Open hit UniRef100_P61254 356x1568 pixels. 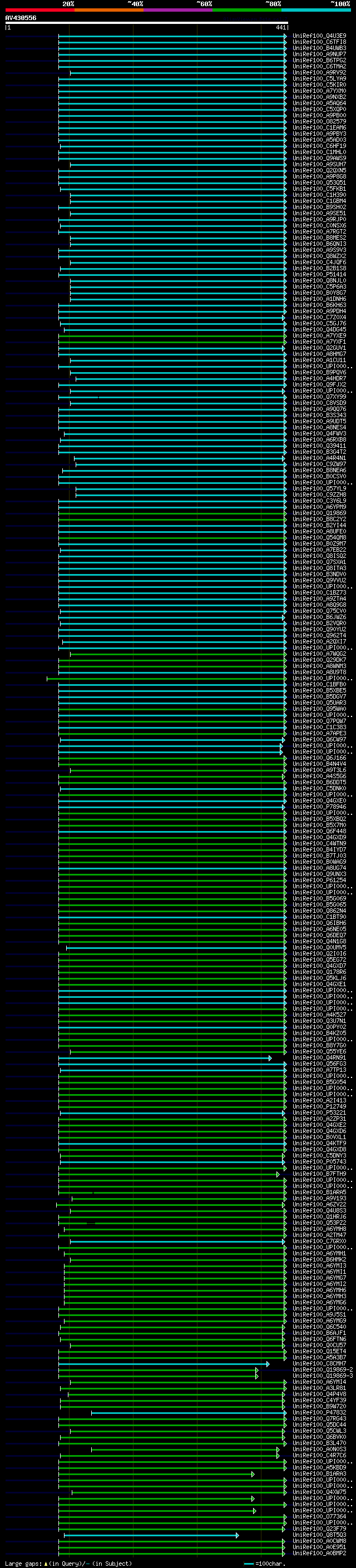[x=319, y=880]
